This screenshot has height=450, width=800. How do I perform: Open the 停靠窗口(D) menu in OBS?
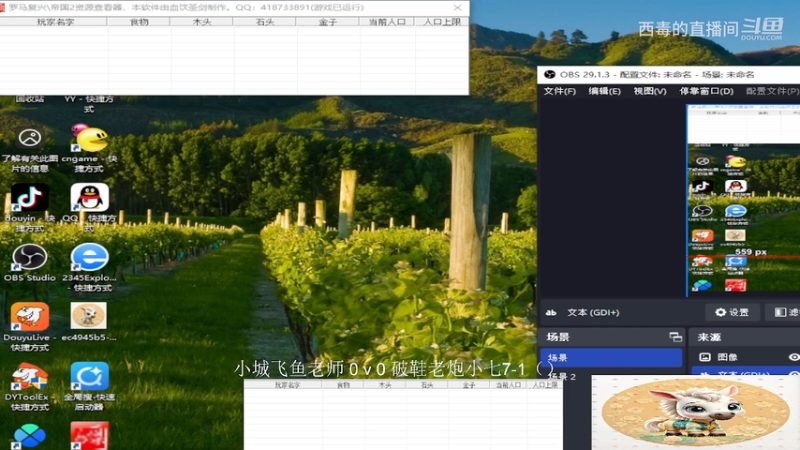pyautogui.click(x=706, y=91)
